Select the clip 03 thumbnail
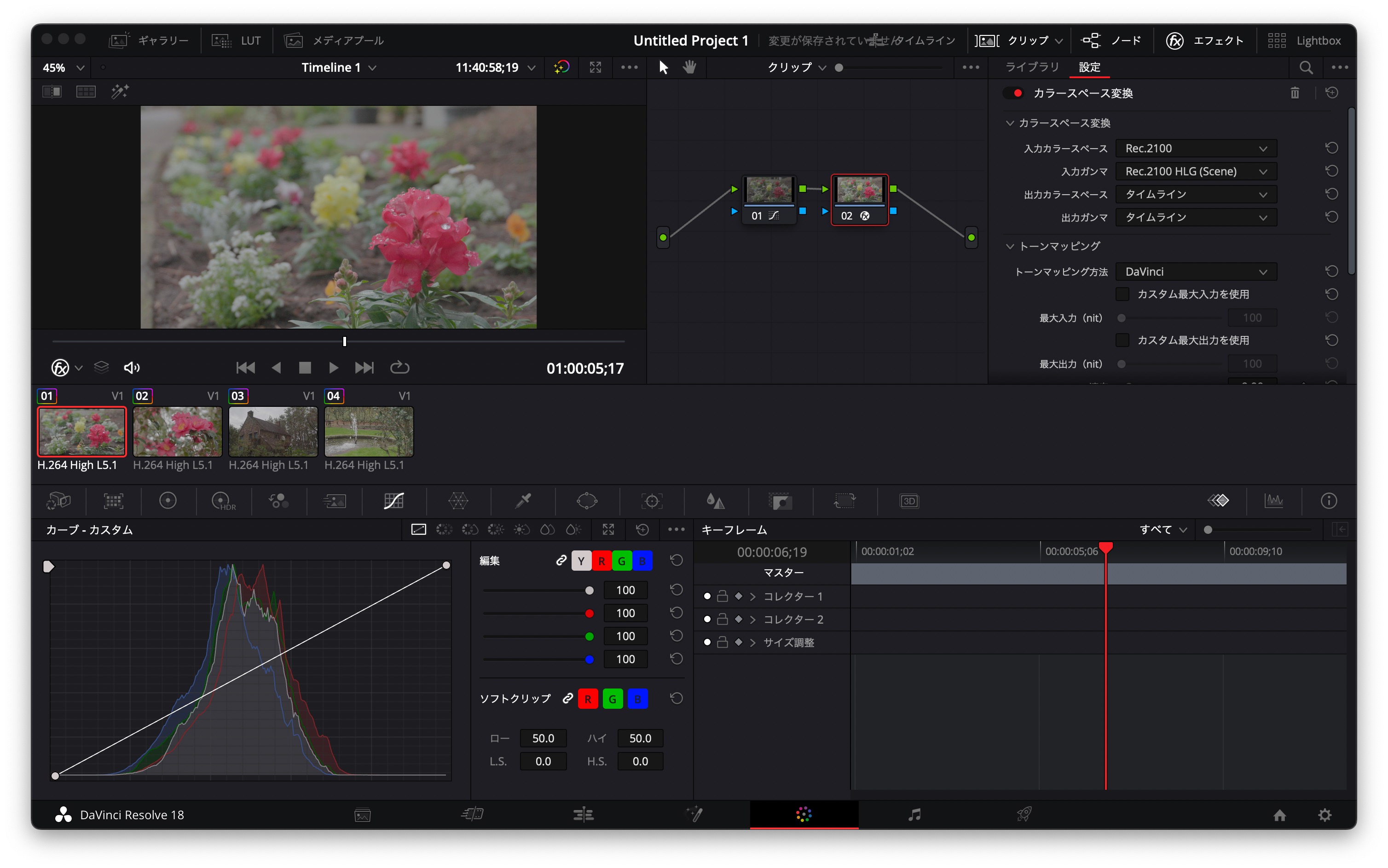This screenshot has height=868, width=1388. point(272,431)
